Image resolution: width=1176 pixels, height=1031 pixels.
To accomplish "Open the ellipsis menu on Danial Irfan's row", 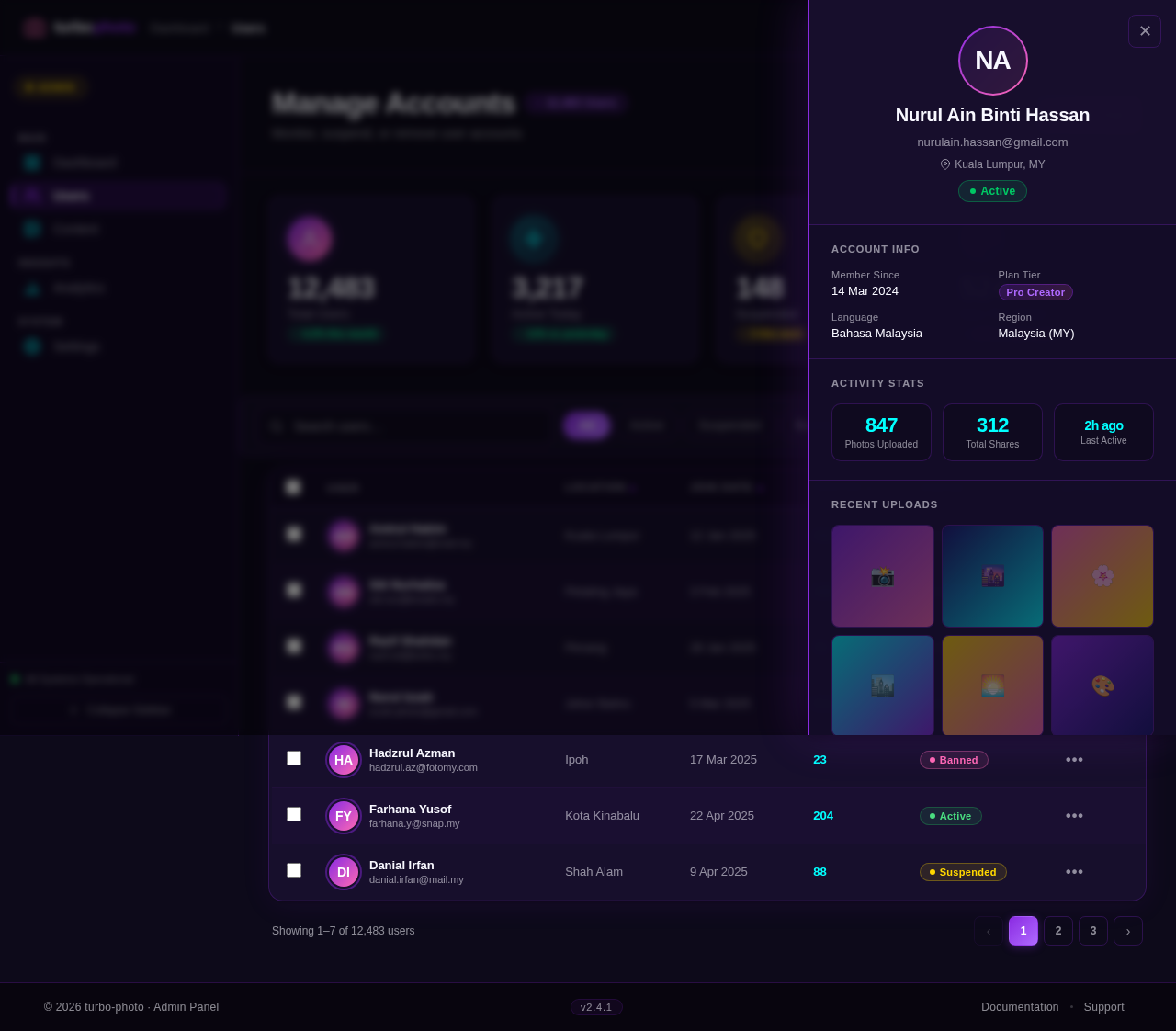I will [x=1076, y=871].
